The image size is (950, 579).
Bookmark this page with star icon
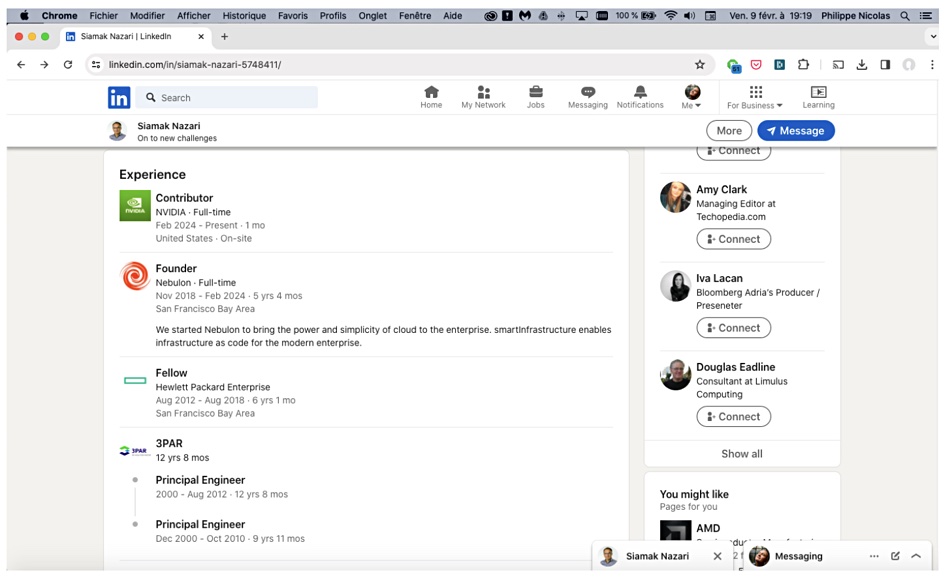coord(700,64)
